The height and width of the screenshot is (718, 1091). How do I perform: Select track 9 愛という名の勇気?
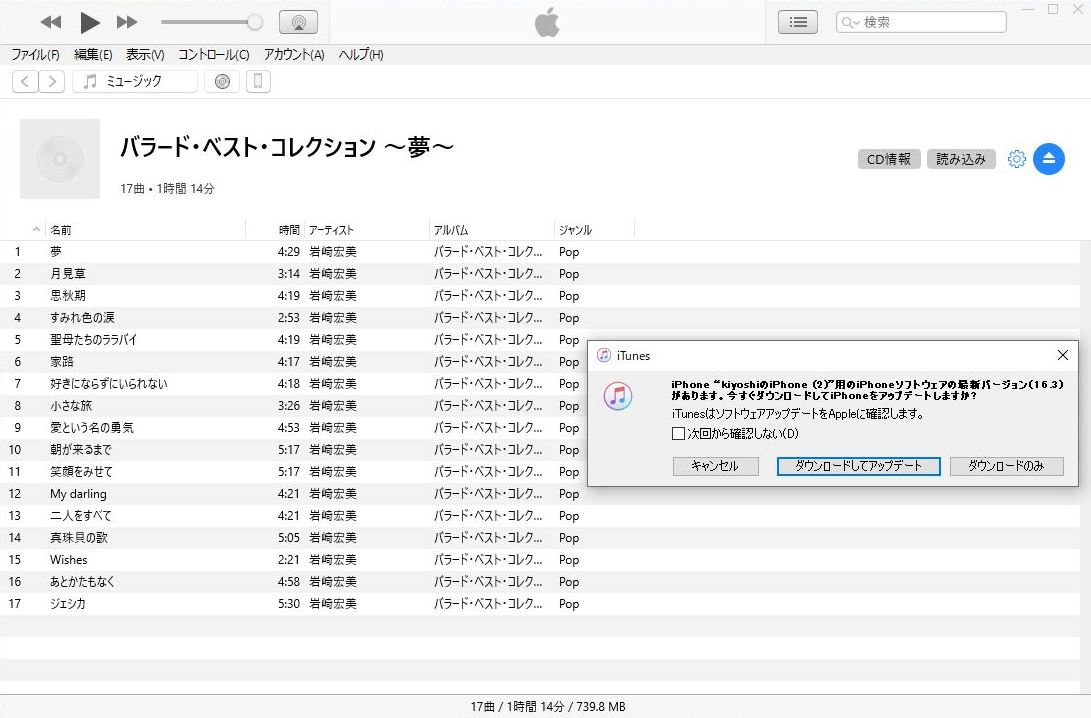point(294,428)
